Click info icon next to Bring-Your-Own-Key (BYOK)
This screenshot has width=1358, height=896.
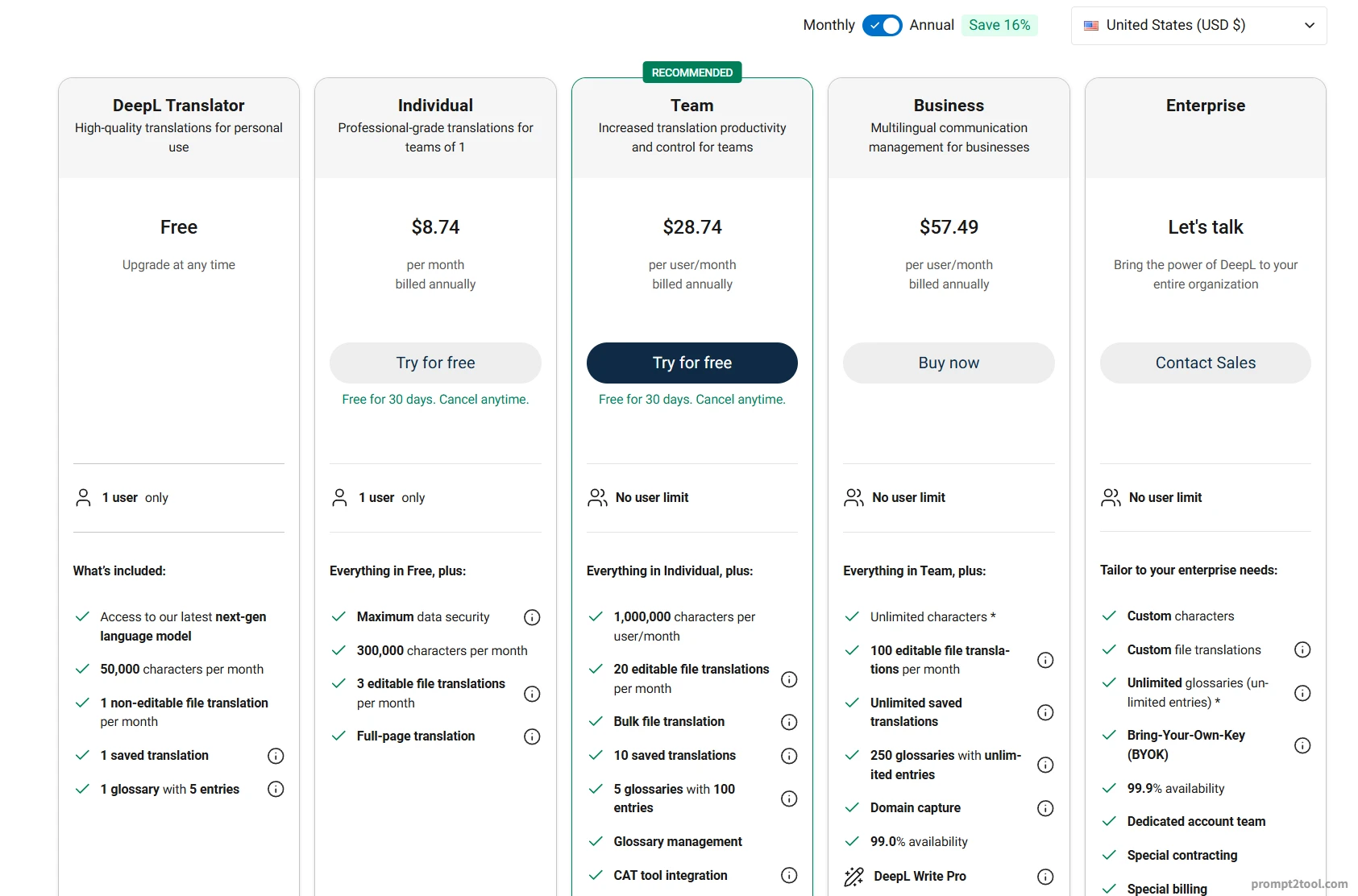click(x=1302, y=745)
